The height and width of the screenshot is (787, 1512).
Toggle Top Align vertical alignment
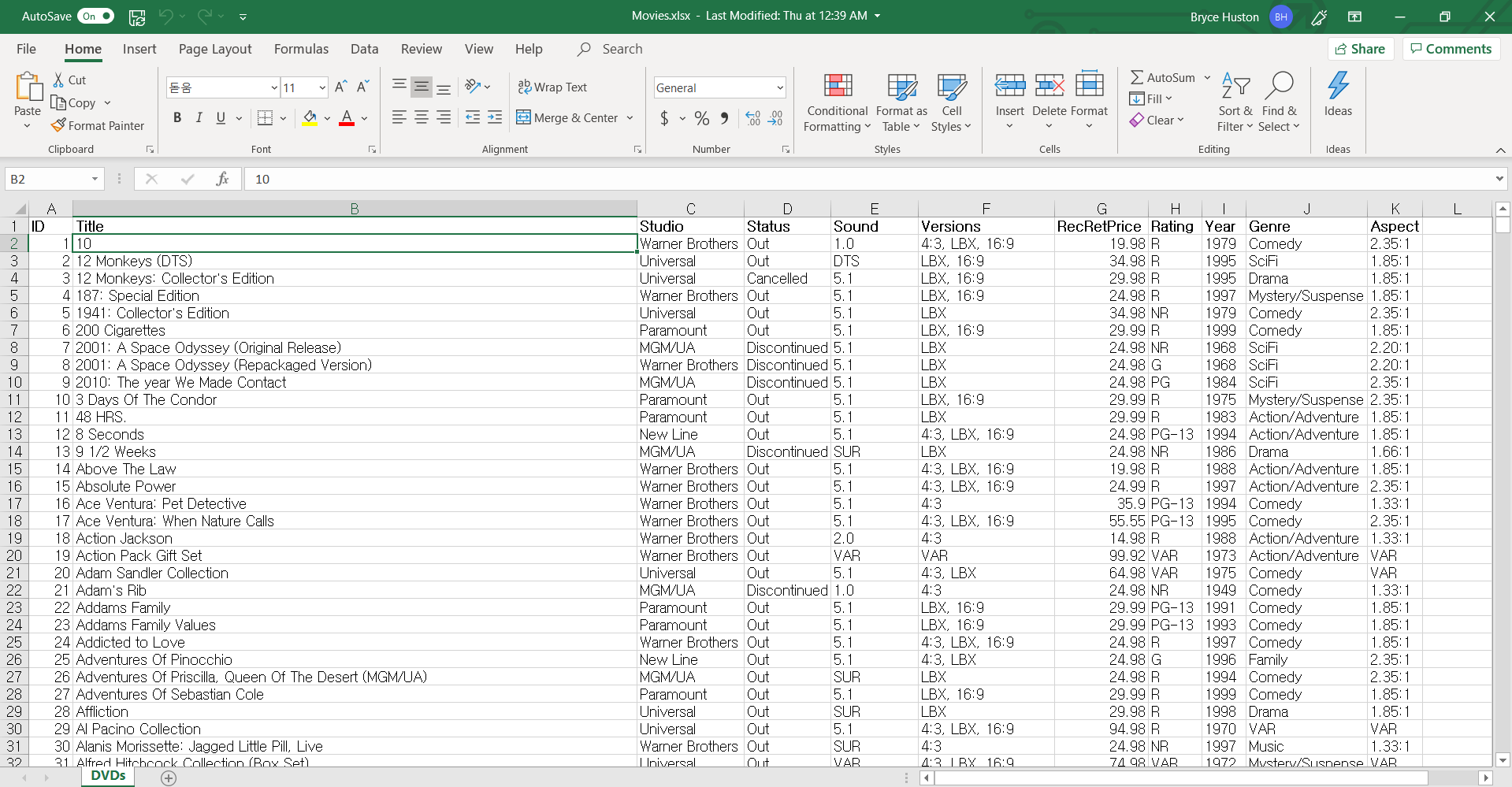point(399,87)
